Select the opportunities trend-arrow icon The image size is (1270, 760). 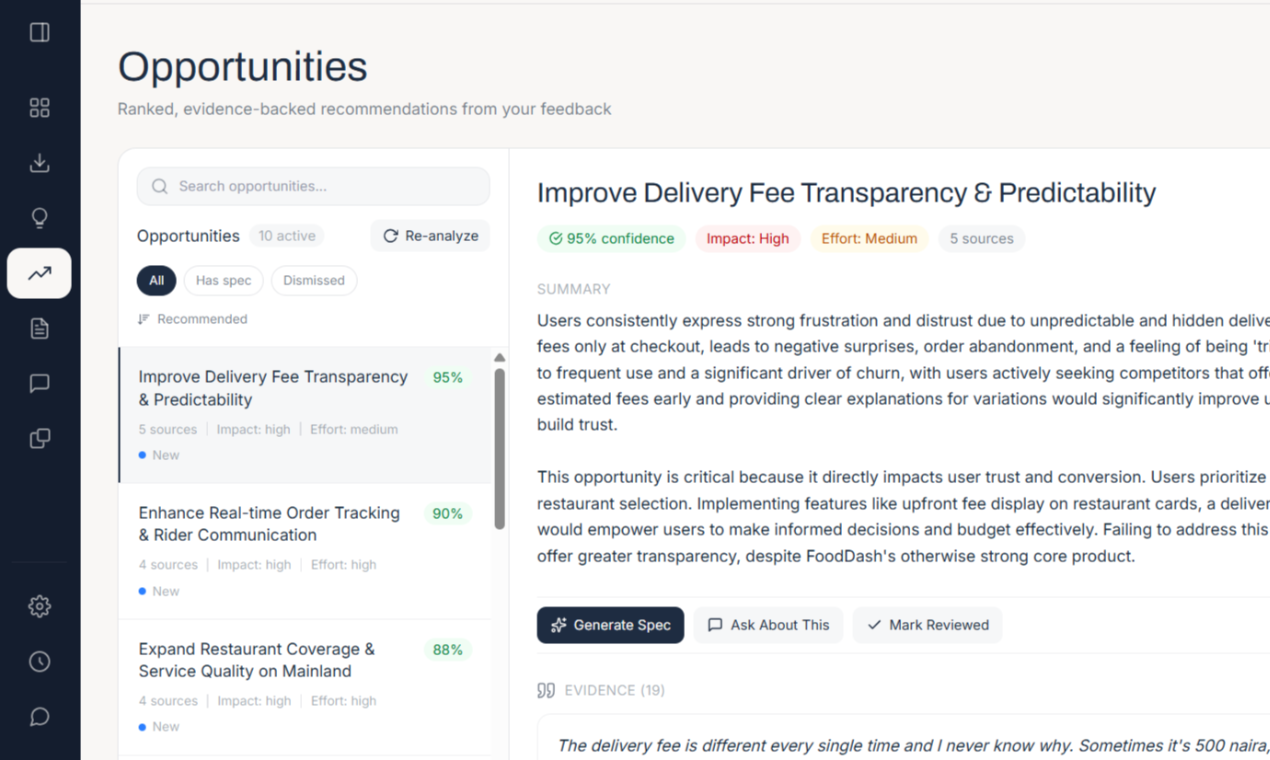pyautogui.click(x=40, y=273)
